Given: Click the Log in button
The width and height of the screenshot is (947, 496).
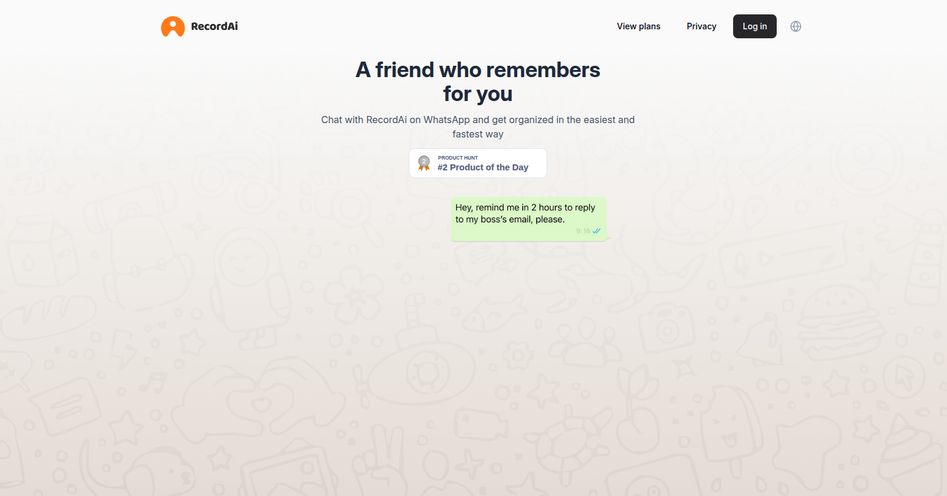Looking at the screenshot, I should pyautogui.click(x=754, y=27).
